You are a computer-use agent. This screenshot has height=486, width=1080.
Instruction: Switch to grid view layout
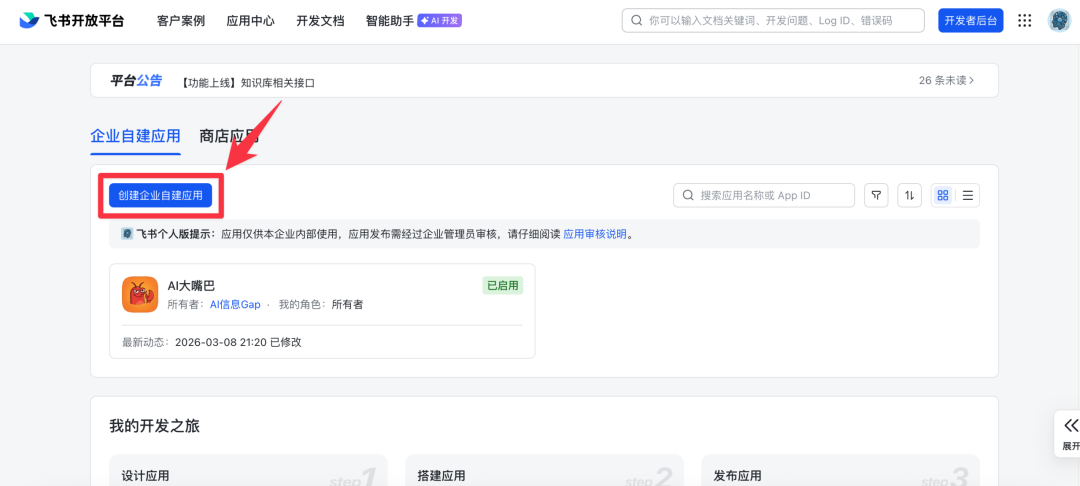942,195
